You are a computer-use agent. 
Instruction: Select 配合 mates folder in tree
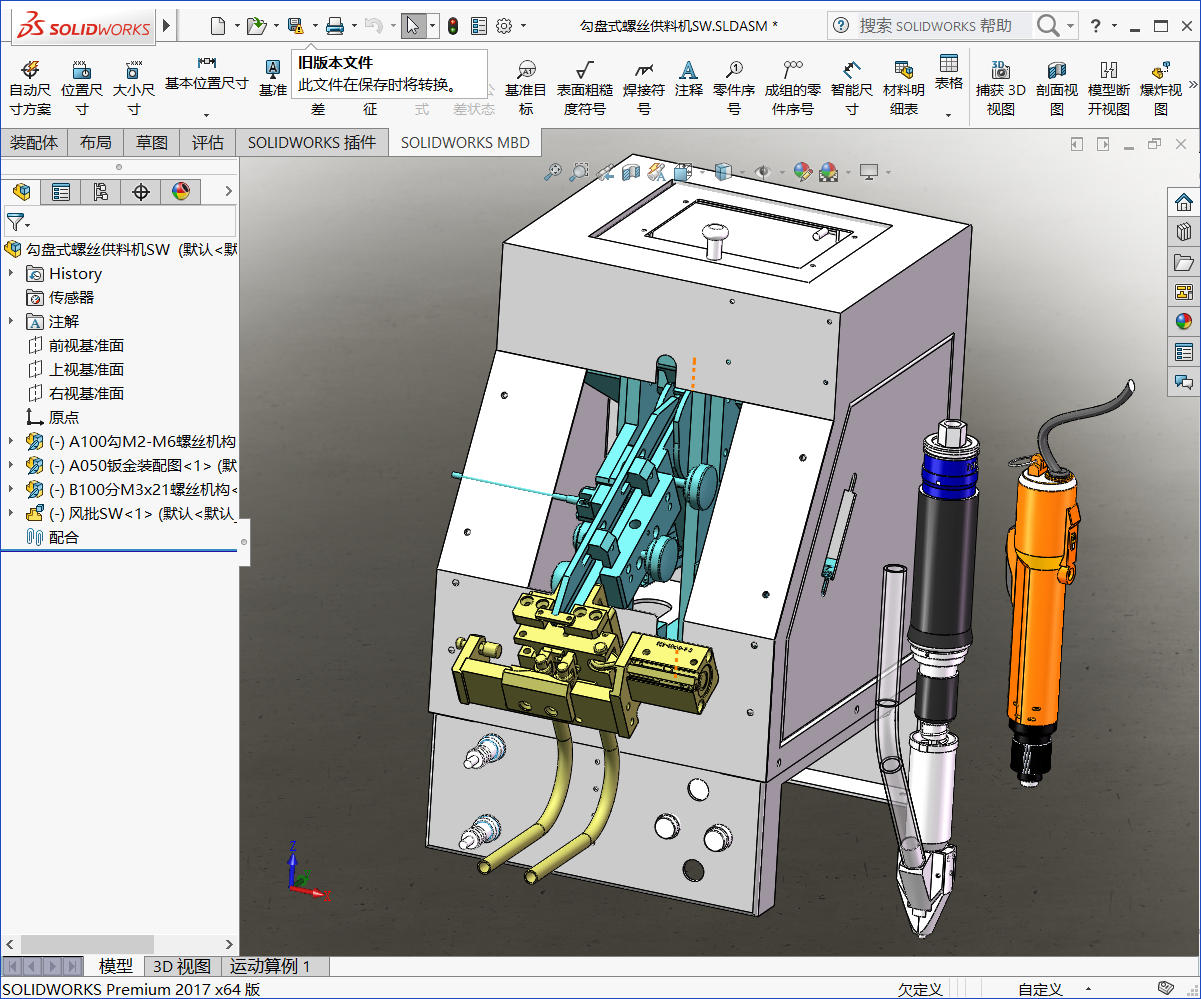[x=64, y=537]
